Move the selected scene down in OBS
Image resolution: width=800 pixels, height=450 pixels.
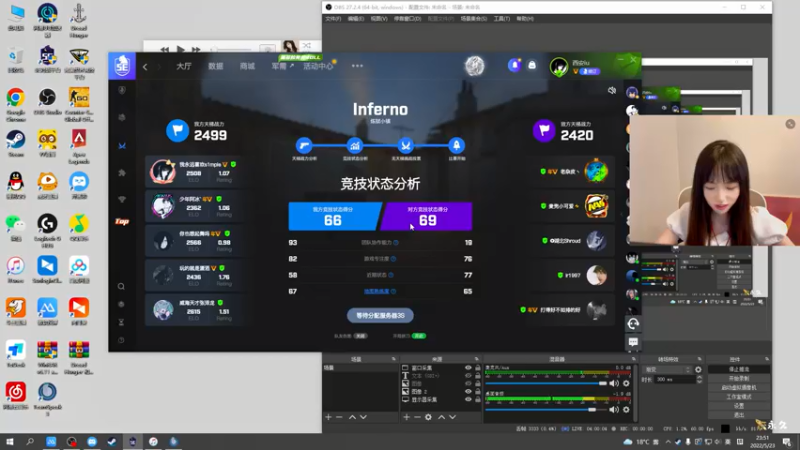(363, 417)
